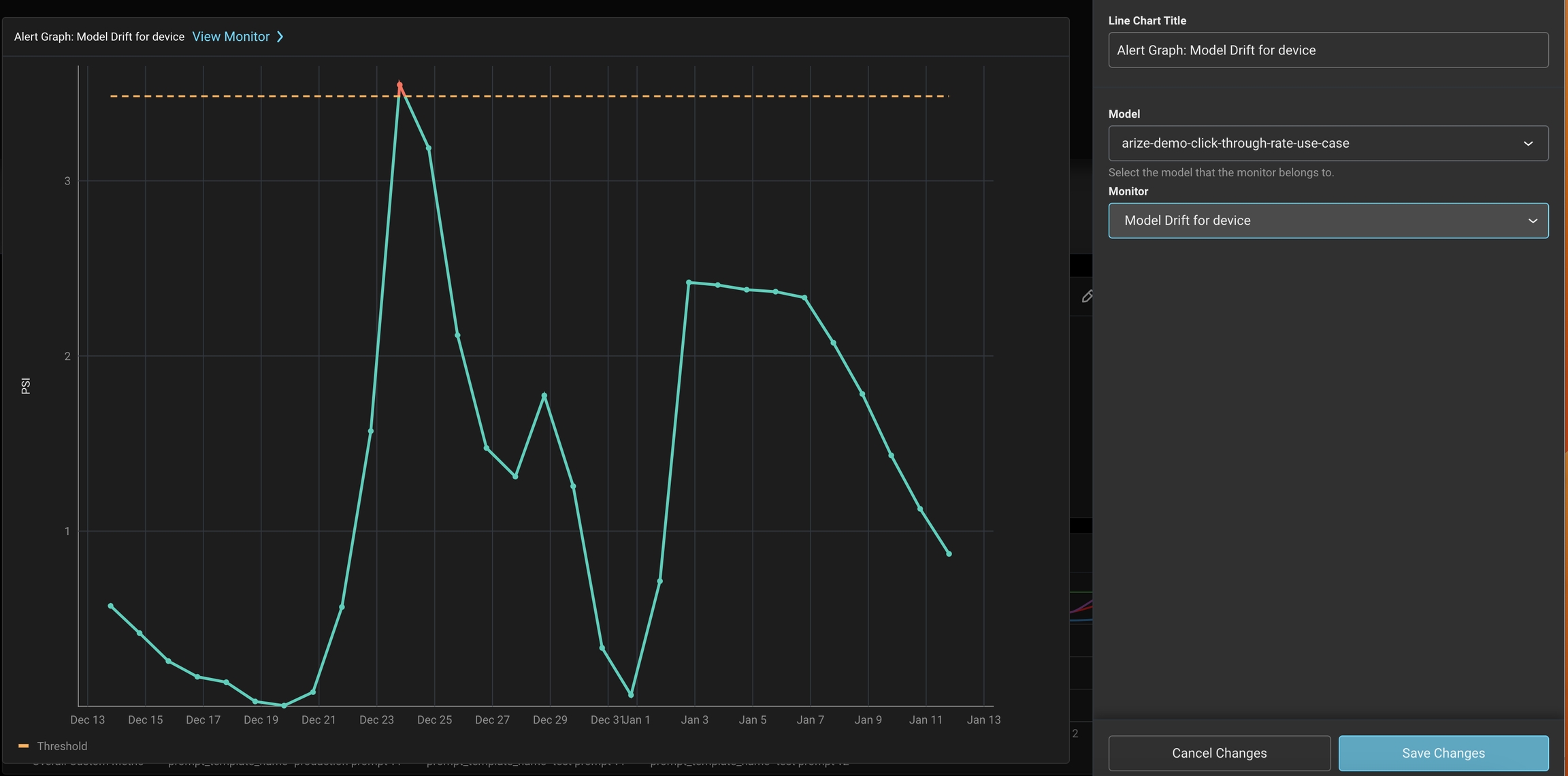Viewport: 1568px width, 776px height.
Task: Click the View Monitor link
Action: point(231,37)
